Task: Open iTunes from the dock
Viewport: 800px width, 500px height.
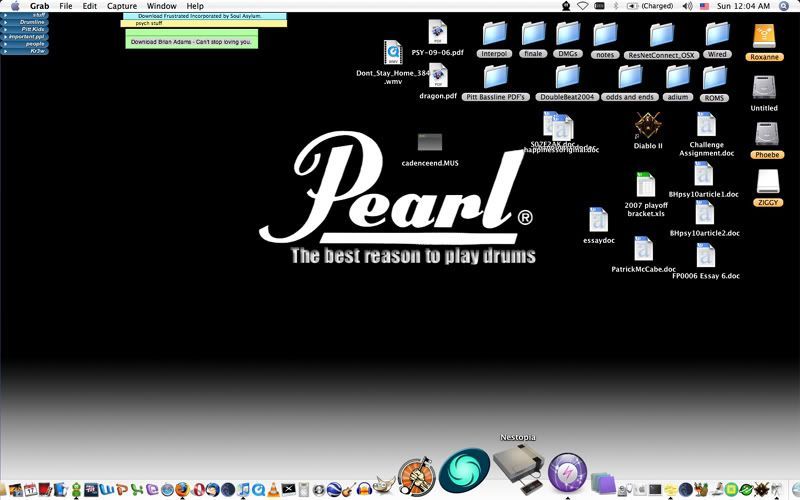Action: pyautogui.click(x=244, y=490)
